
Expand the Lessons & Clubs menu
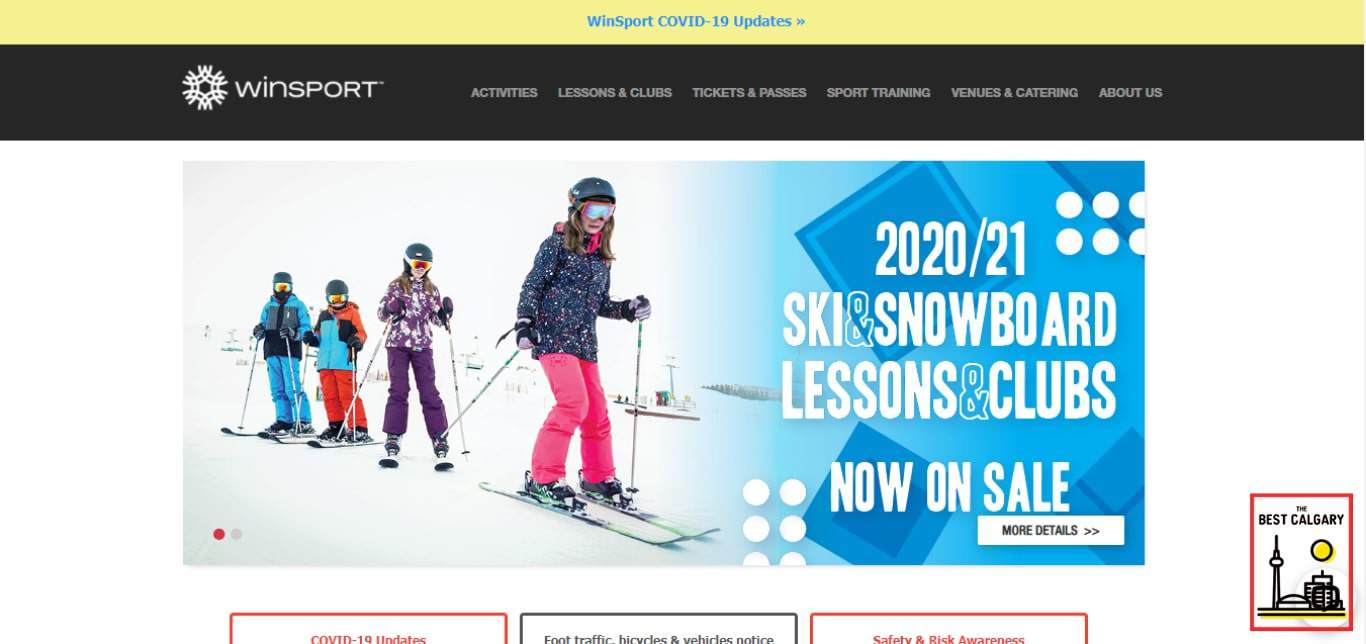tap(615, 92)
